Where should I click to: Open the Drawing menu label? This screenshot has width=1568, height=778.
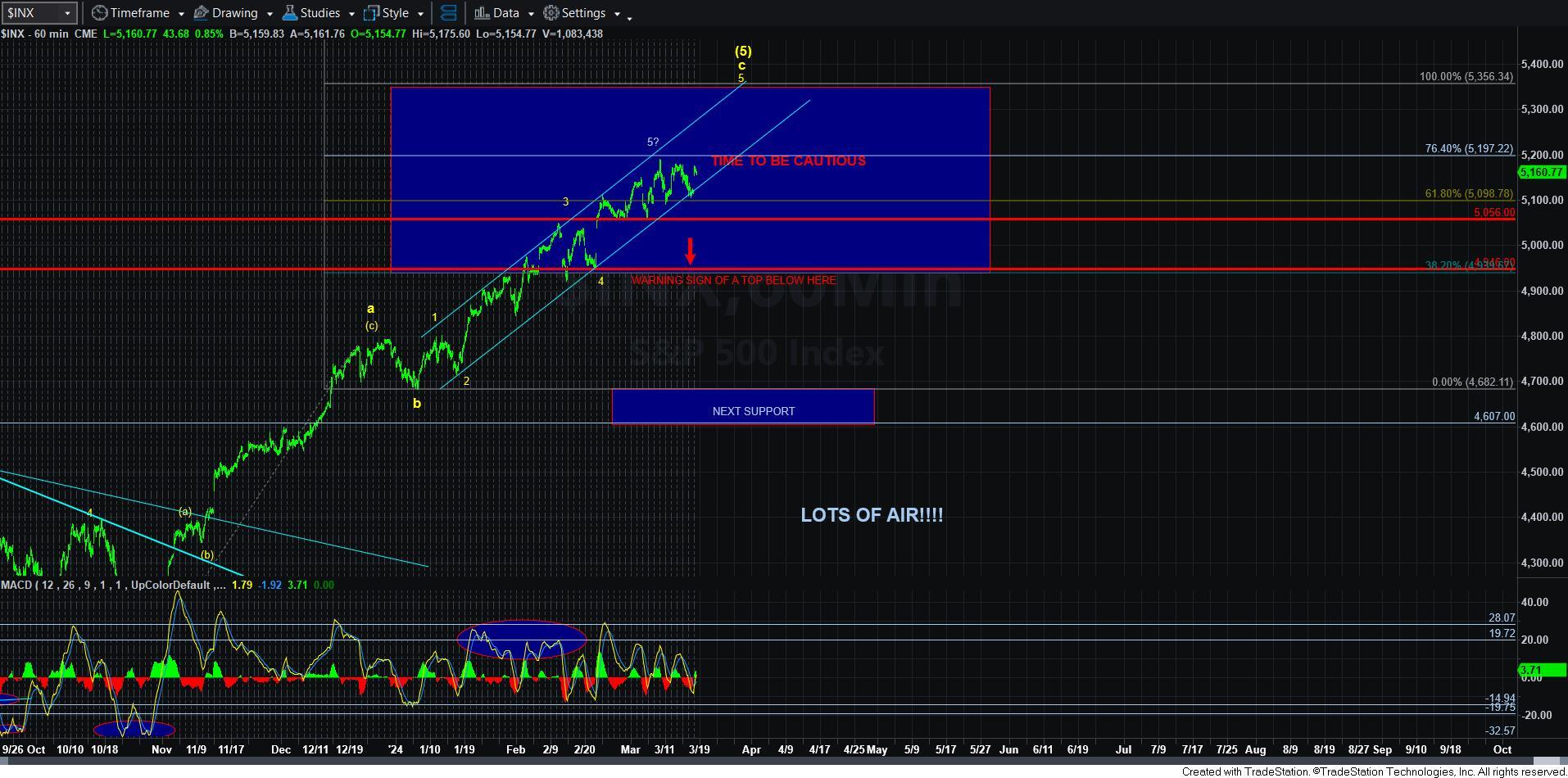(234, 13)
